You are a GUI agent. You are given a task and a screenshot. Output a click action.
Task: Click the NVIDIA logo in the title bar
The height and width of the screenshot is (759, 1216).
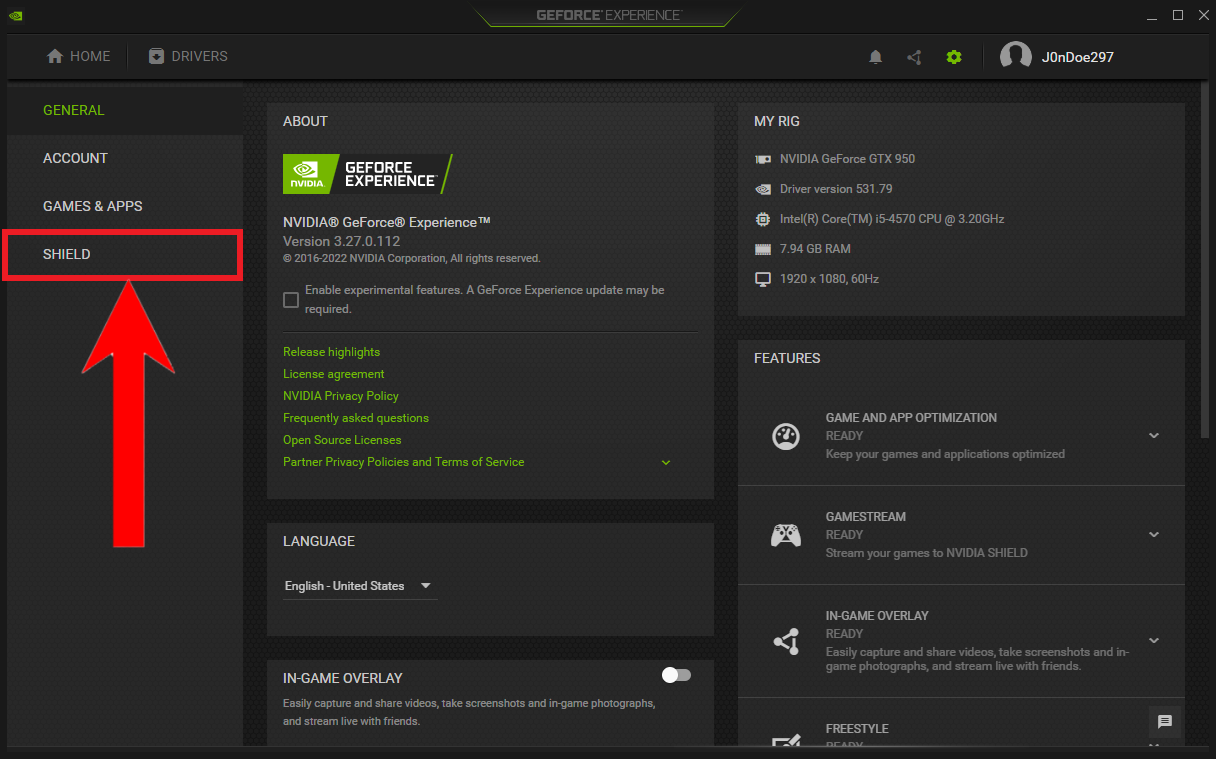[17, 16]
